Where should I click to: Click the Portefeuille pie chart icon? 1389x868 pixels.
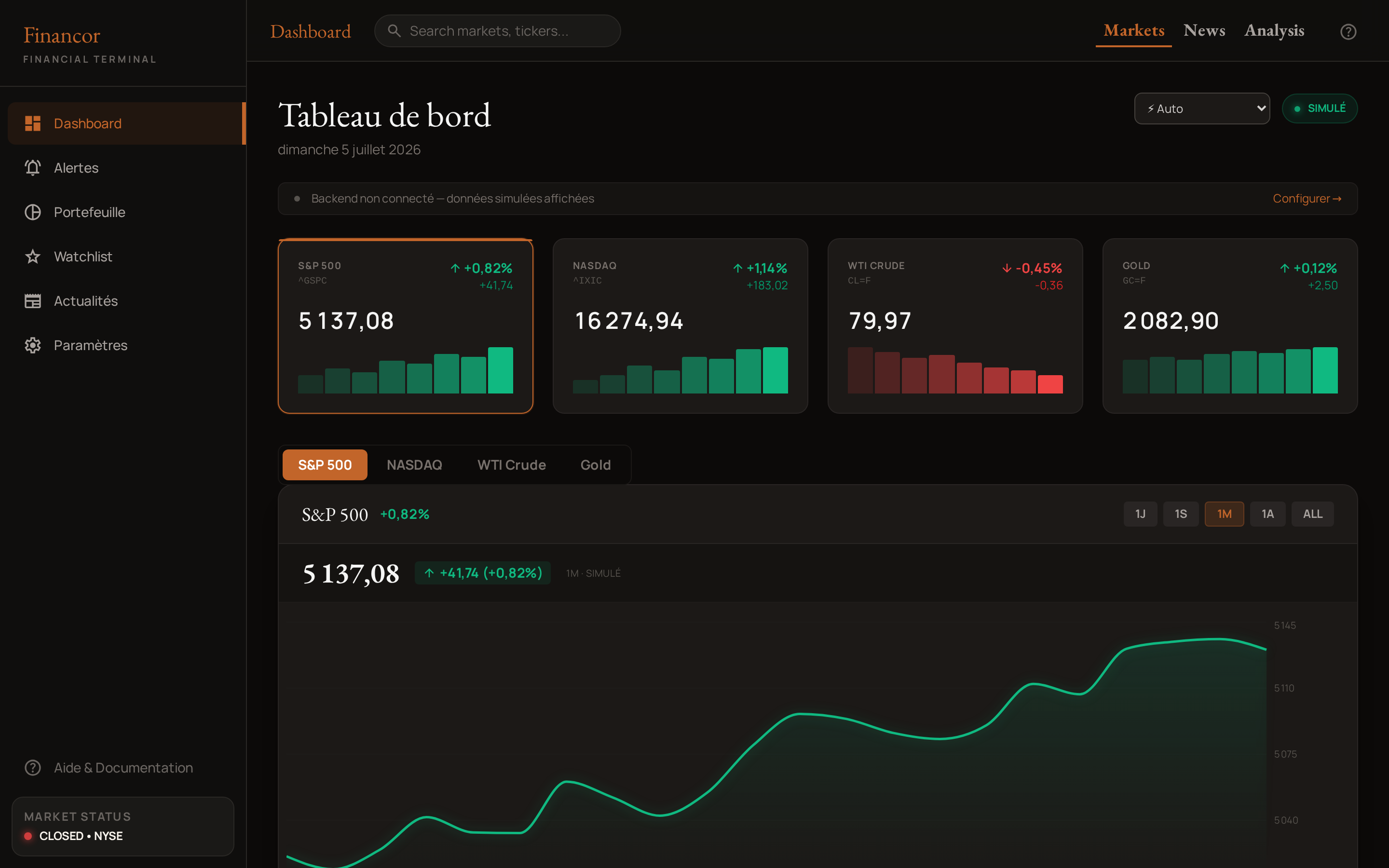click(33, 212)
